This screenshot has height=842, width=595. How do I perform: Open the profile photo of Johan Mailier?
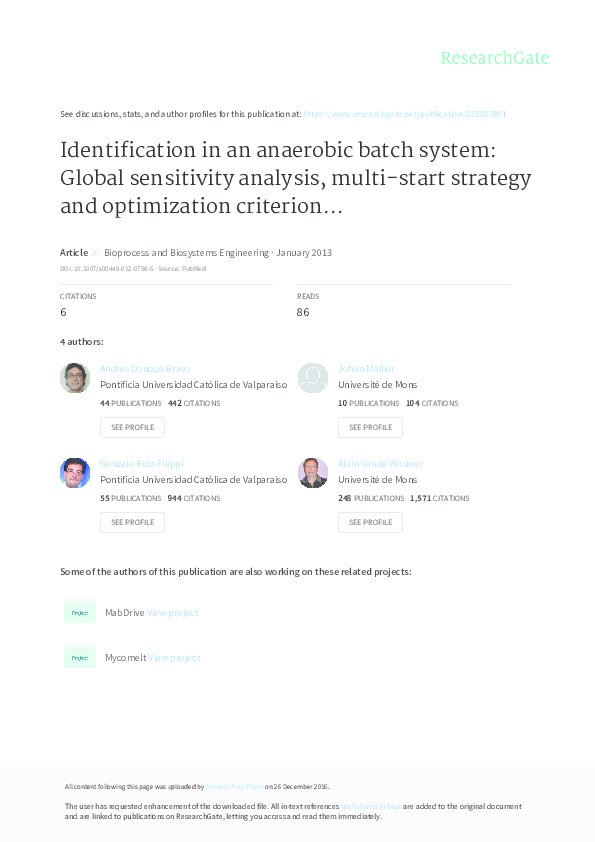click(x=313, y=378)
